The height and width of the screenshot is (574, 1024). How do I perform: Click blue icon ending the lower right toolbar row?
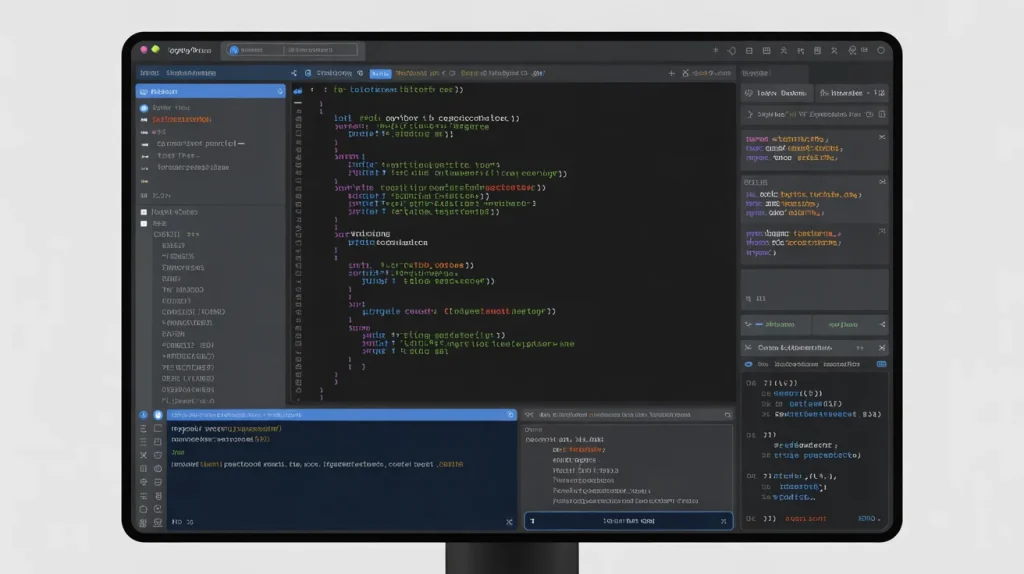(882, 364)
